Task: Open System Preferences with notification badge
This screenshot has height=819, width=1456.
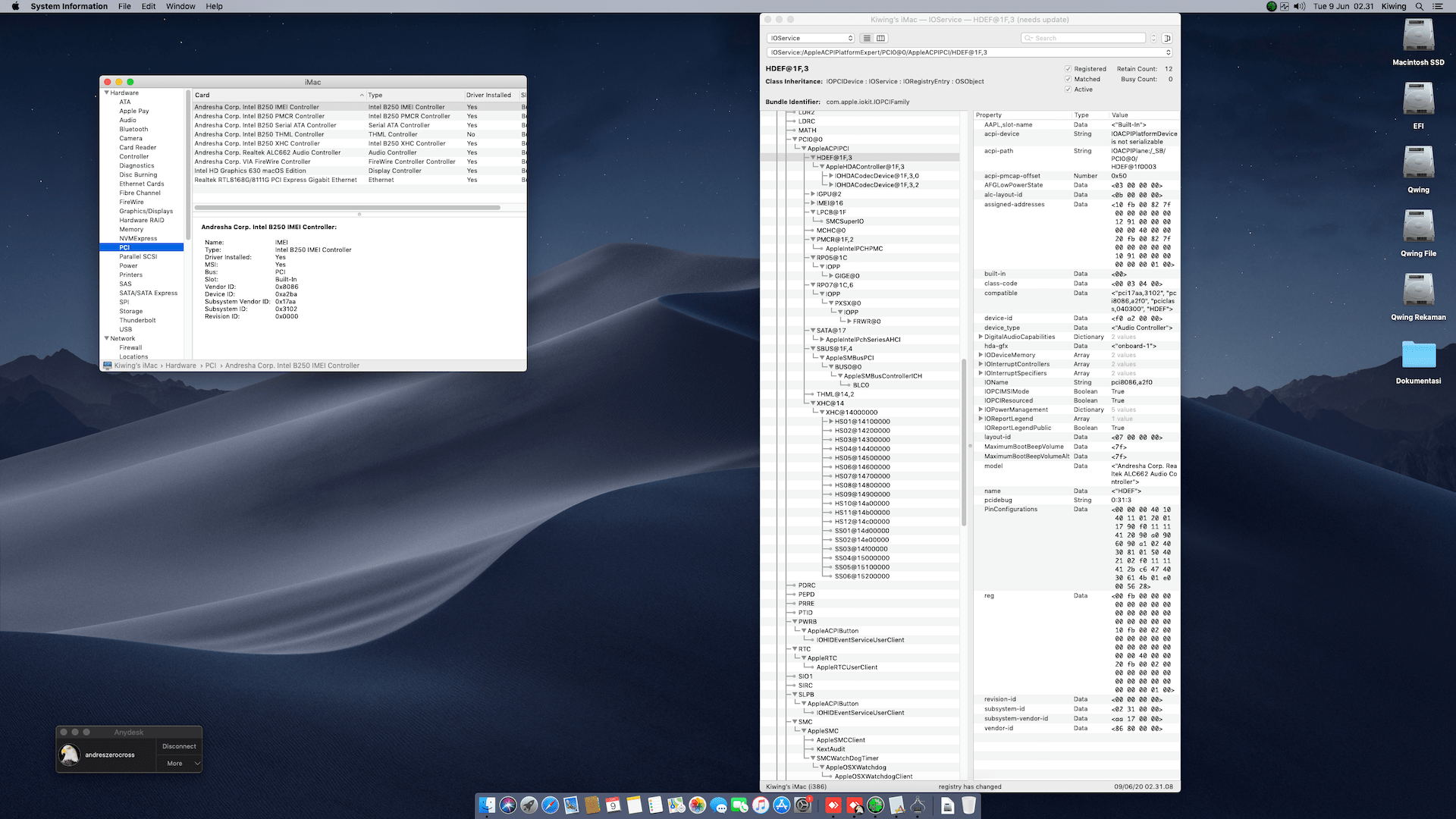Action: (803, 806)
